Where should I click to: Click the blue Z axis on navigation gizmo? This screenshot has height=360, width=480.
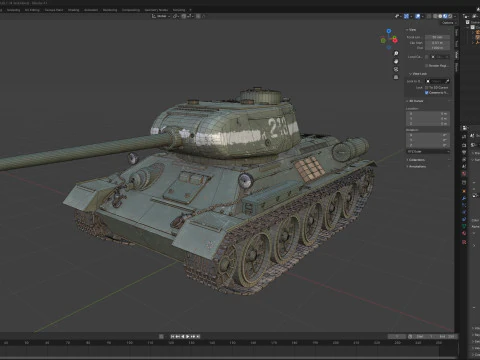coord(389,31)
